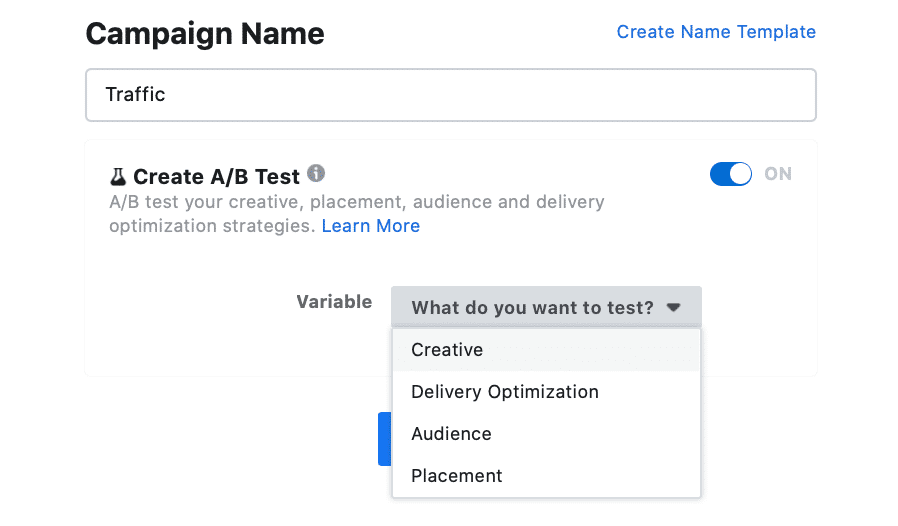This screenshot has height=526, width=898.
Task: Follow the Learn More link
Action: pos(371,226)
